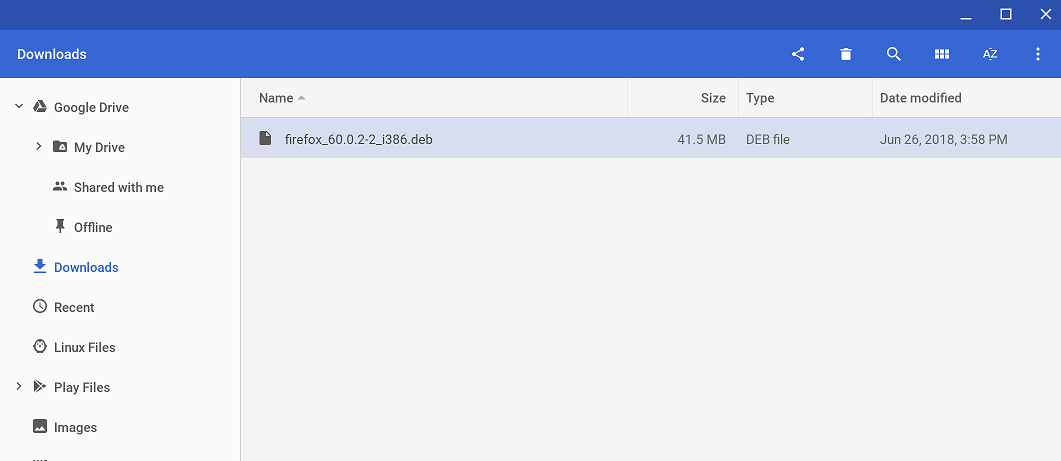The height and width of the screenshot is (461, 1061).
Task: Expand the Play Files folder
Action: (19, 387)
